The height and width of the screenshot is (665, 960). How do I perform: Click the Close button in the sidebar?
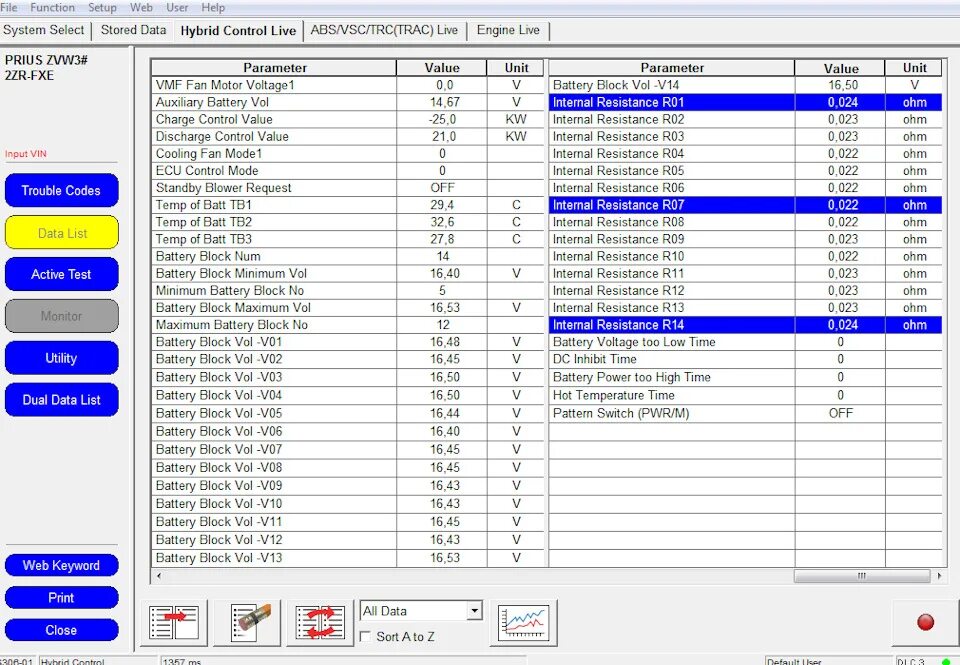pos(61,630)
